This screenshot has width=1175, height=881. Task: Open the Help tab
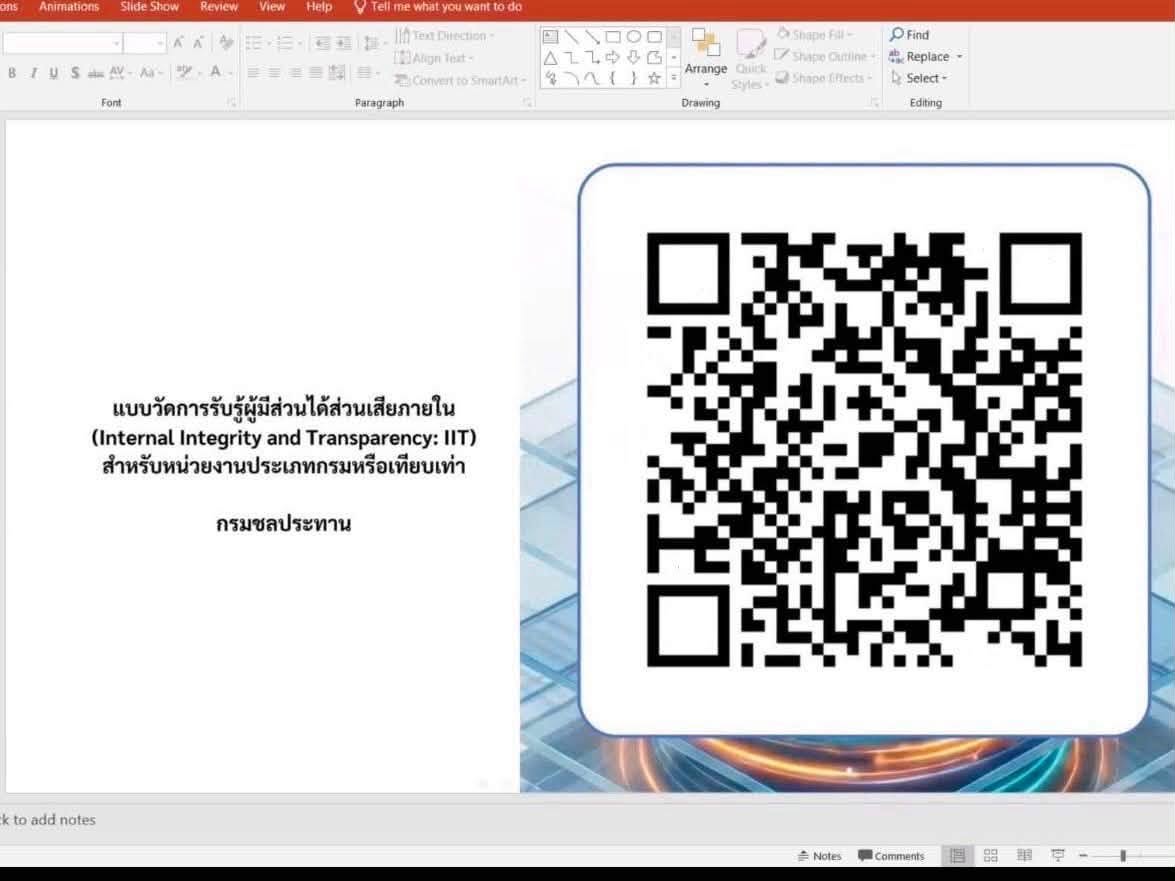point(319,7)
